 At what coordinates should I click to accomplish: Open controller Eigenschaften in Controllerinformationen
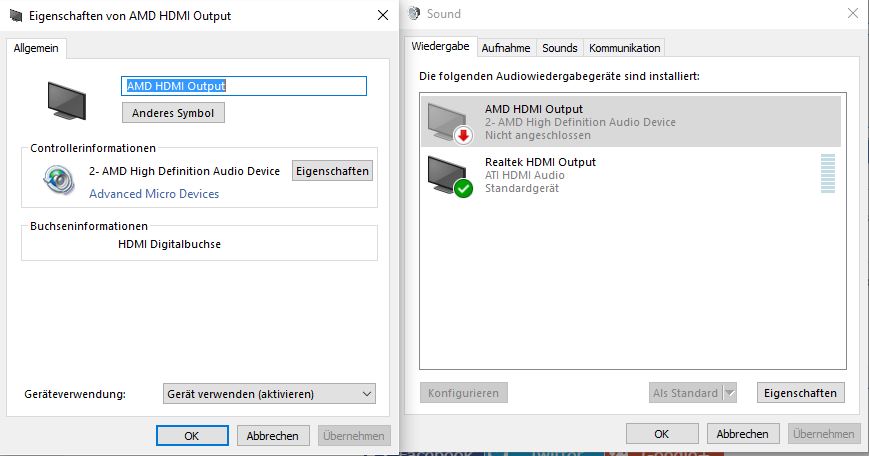point(333,171)
